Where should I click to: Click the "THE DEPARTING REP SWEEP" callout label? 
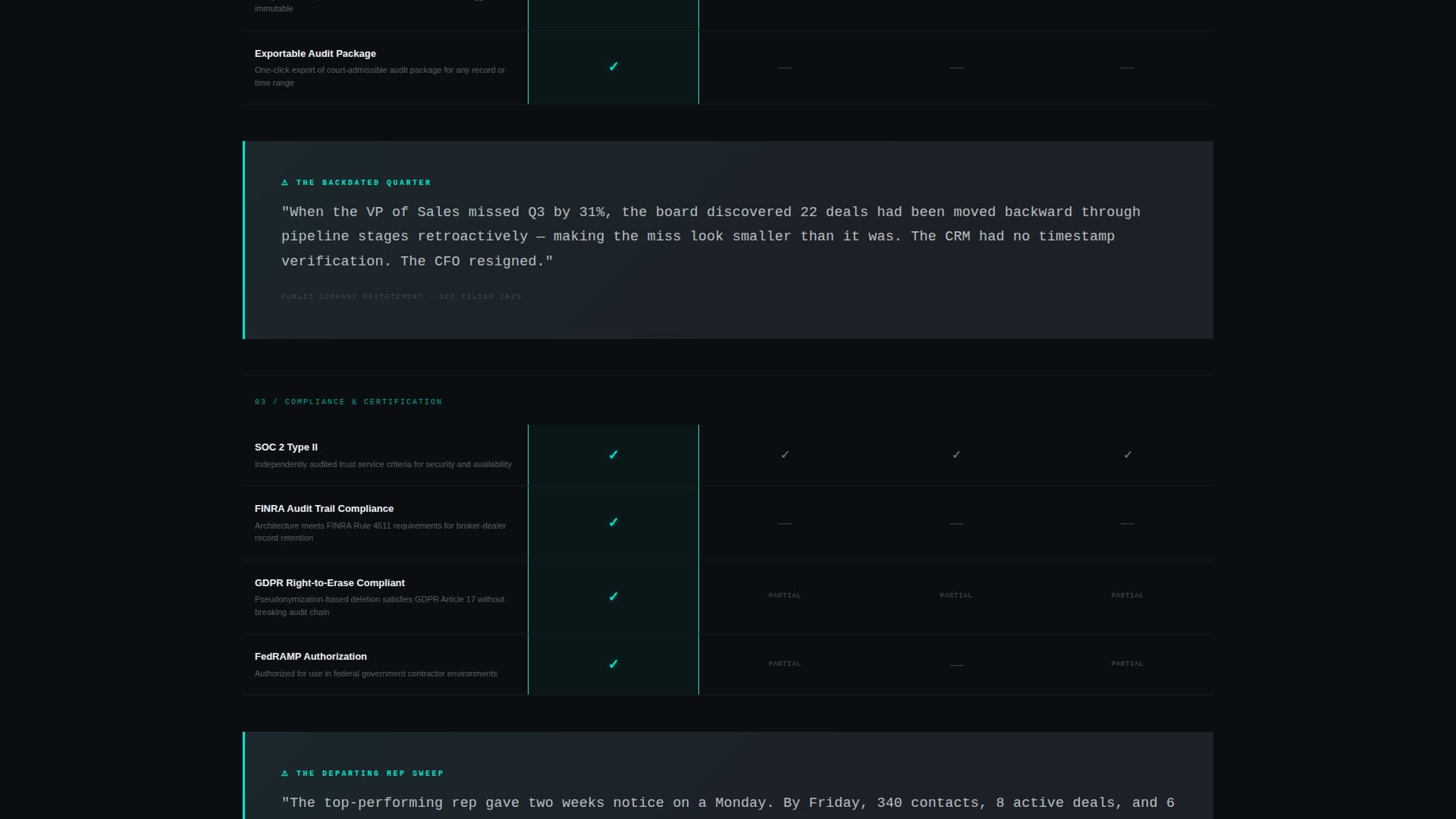(370, 773)
